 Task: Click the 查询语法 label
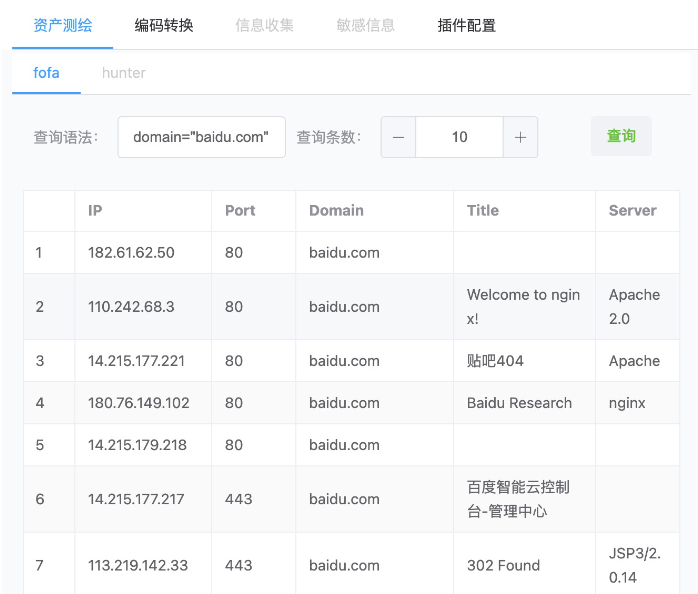pos(66,137)
